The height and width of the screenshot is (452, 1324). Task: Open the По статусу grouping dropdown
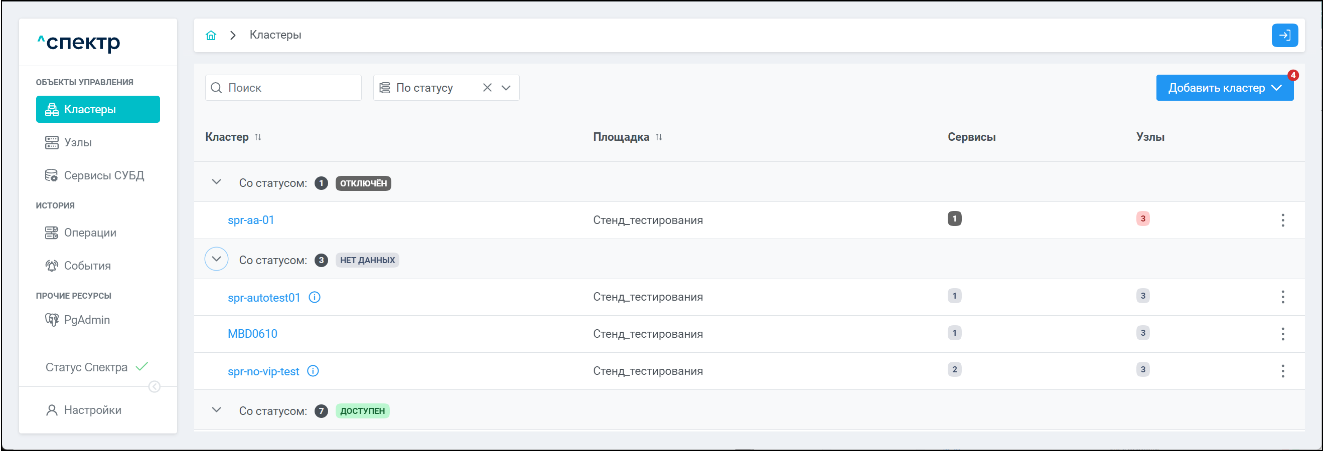506,88
